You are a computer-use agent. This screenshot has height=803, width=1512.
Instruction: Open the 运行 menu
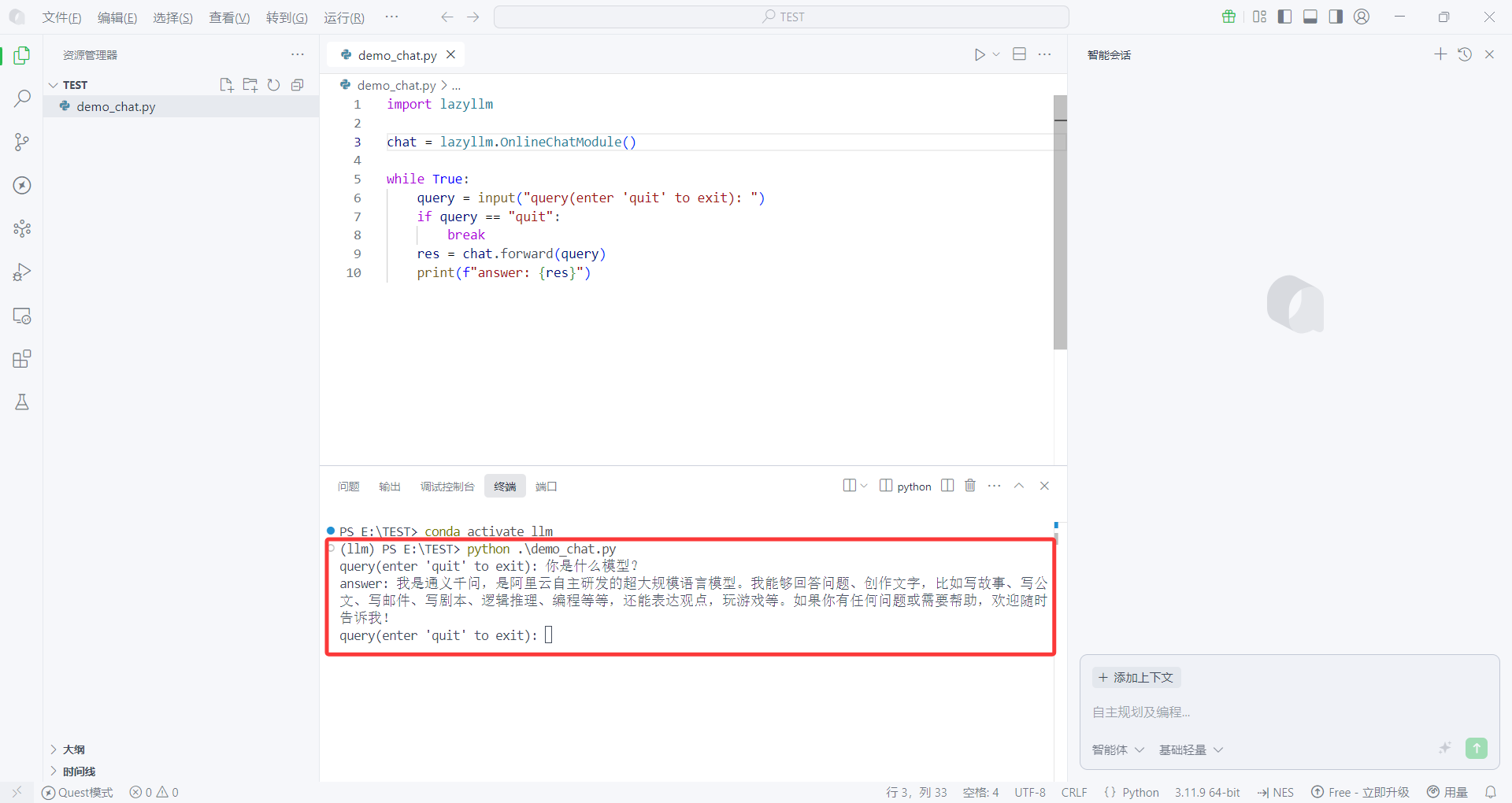[344, 17]
